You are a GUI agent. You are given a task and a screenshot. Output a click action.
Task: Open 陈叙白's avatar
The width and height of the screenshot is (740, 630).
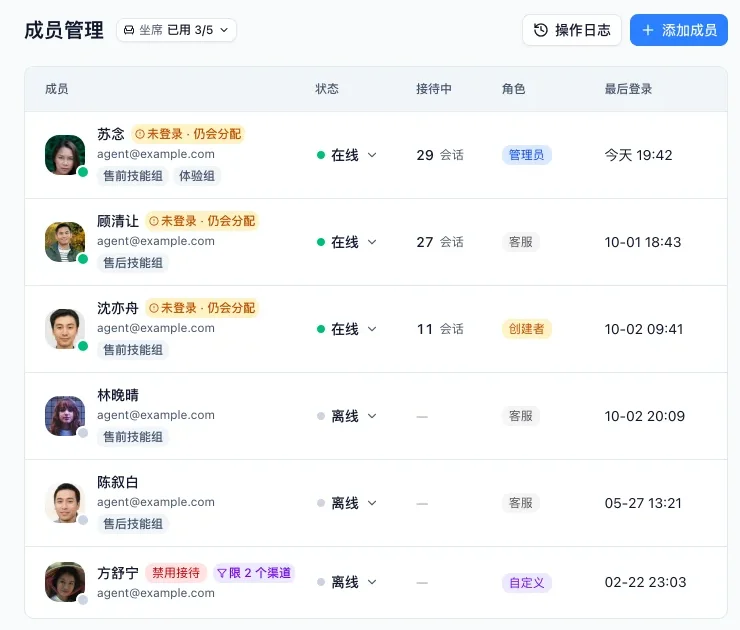65,503
